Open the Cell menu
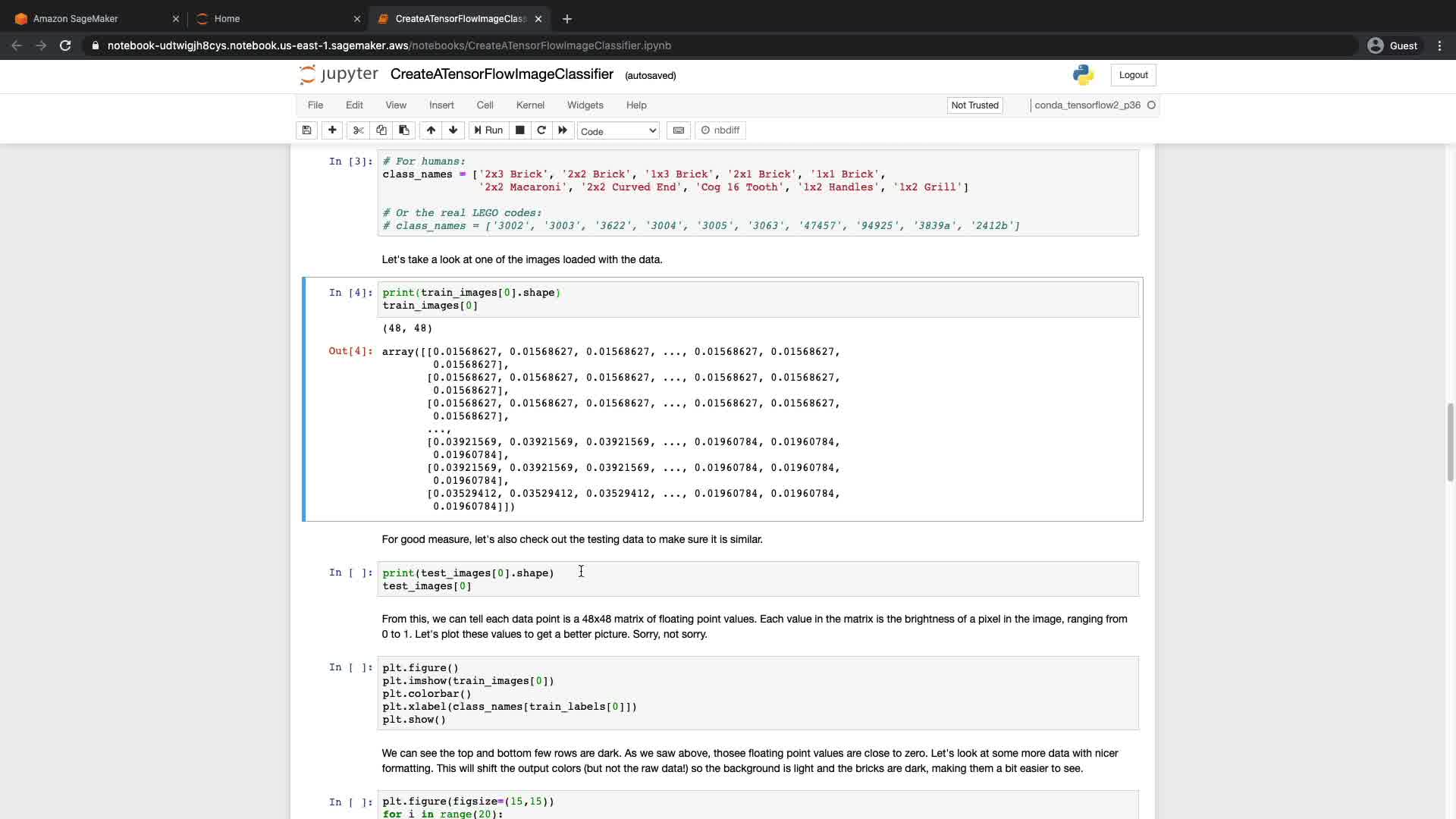Viewport: 1456px width, 819px height. point(485,105)
